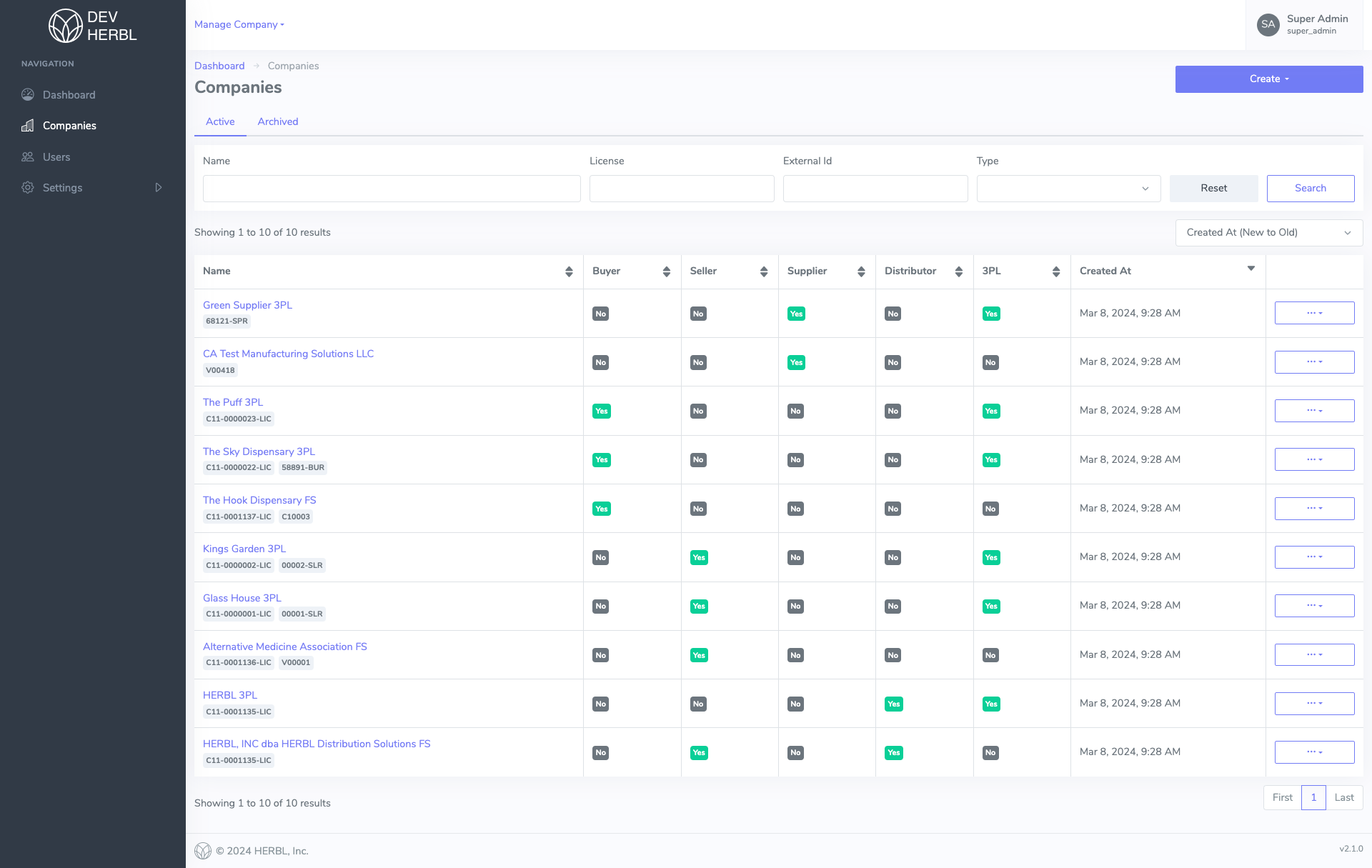Click the 58891-BUR badge
This screenshot has height=868, width=1372.
click(x=303, y=467)
